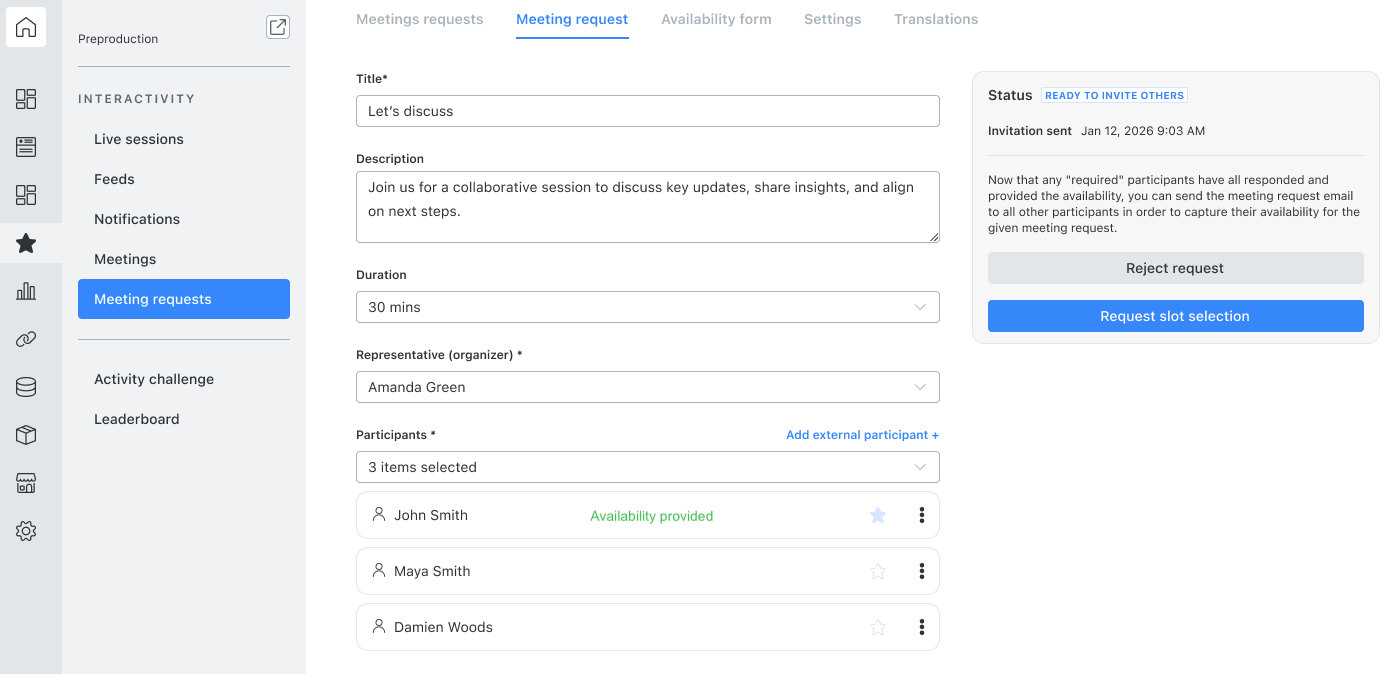Viewport: 1392px width, 674px height.
Task: Open Live sessions in the Interactivity menu
Action: tap(184, 139)
